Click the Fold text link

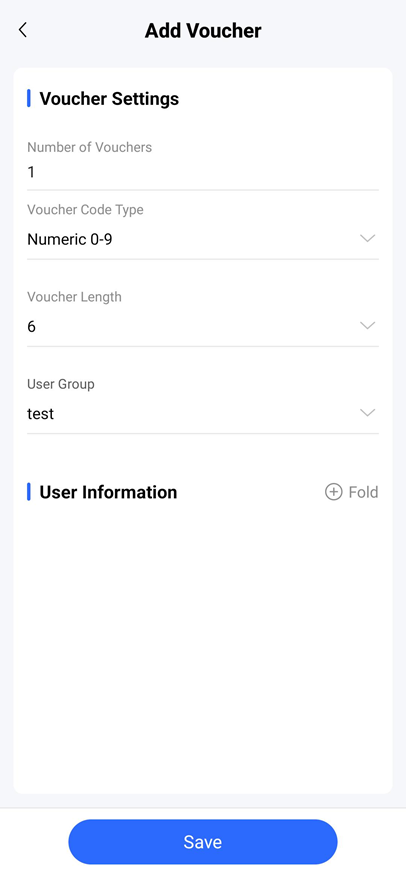coord(363,492)
